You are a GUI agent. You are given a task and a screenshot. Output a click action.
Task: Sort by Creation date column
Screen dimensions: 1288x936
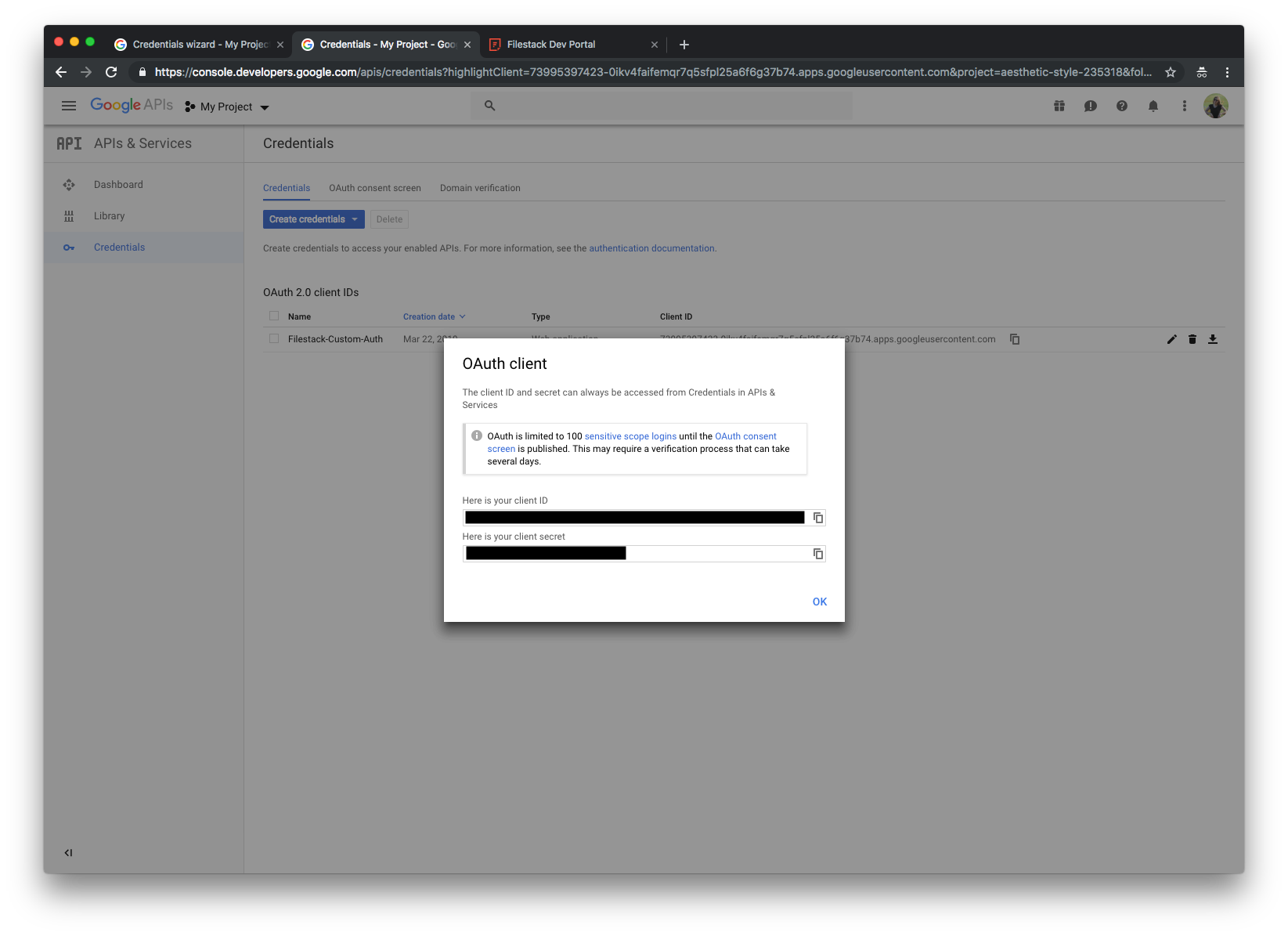coord(434,317)
